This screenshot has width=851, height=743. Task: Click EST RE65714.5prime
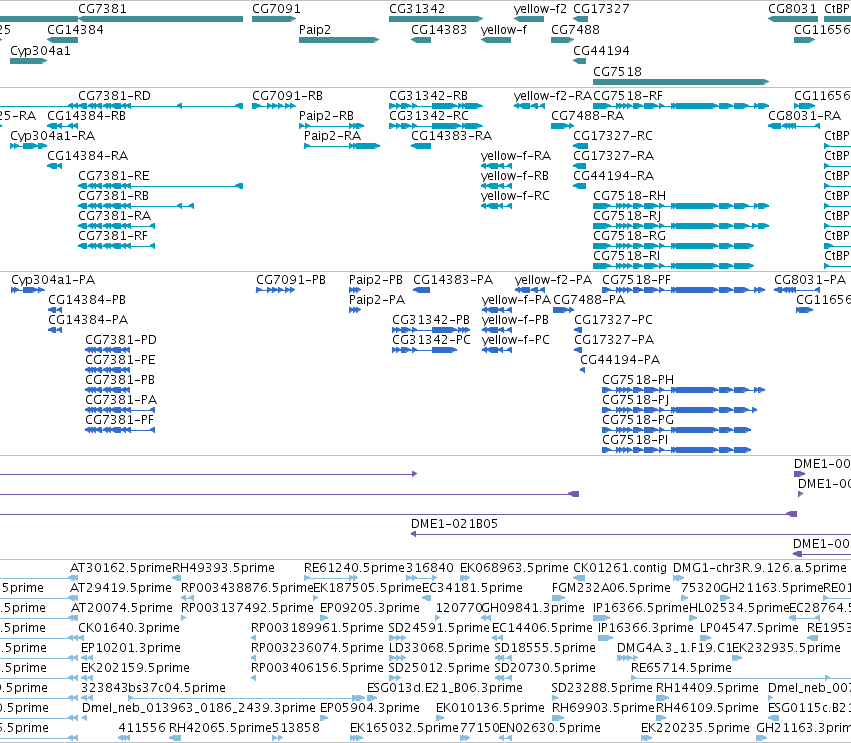681,668
